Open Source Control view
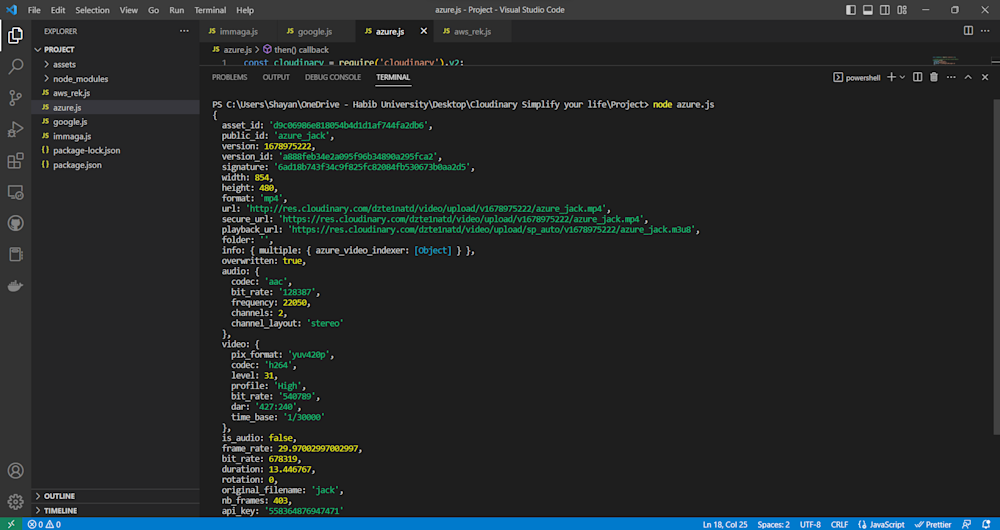This screenshot has width=1000, height=530. click(x=15, y=98)
